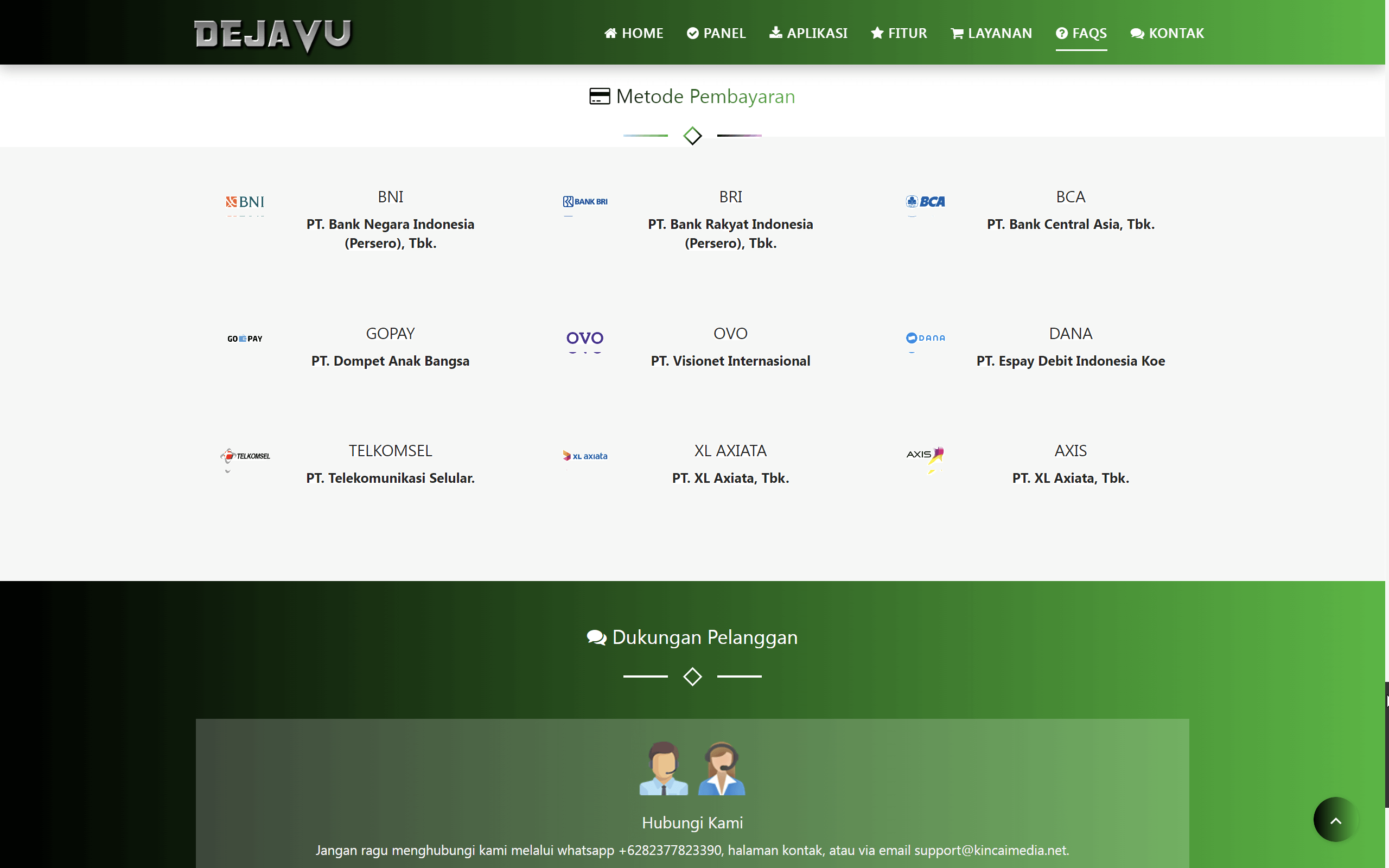Open the HOME menu item

pos(634,33)
